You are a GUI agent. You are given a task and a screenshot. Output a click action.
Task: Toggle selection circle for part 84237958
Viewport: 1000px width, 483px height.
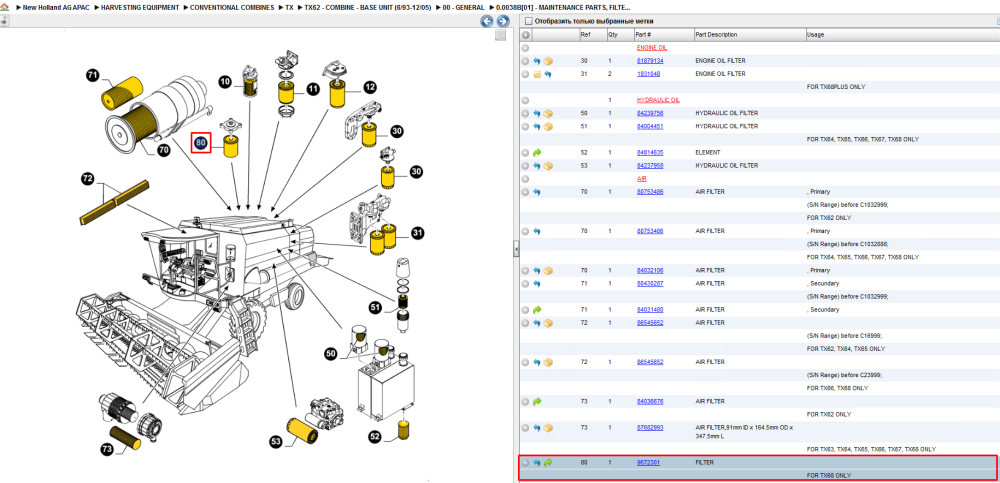526,166
